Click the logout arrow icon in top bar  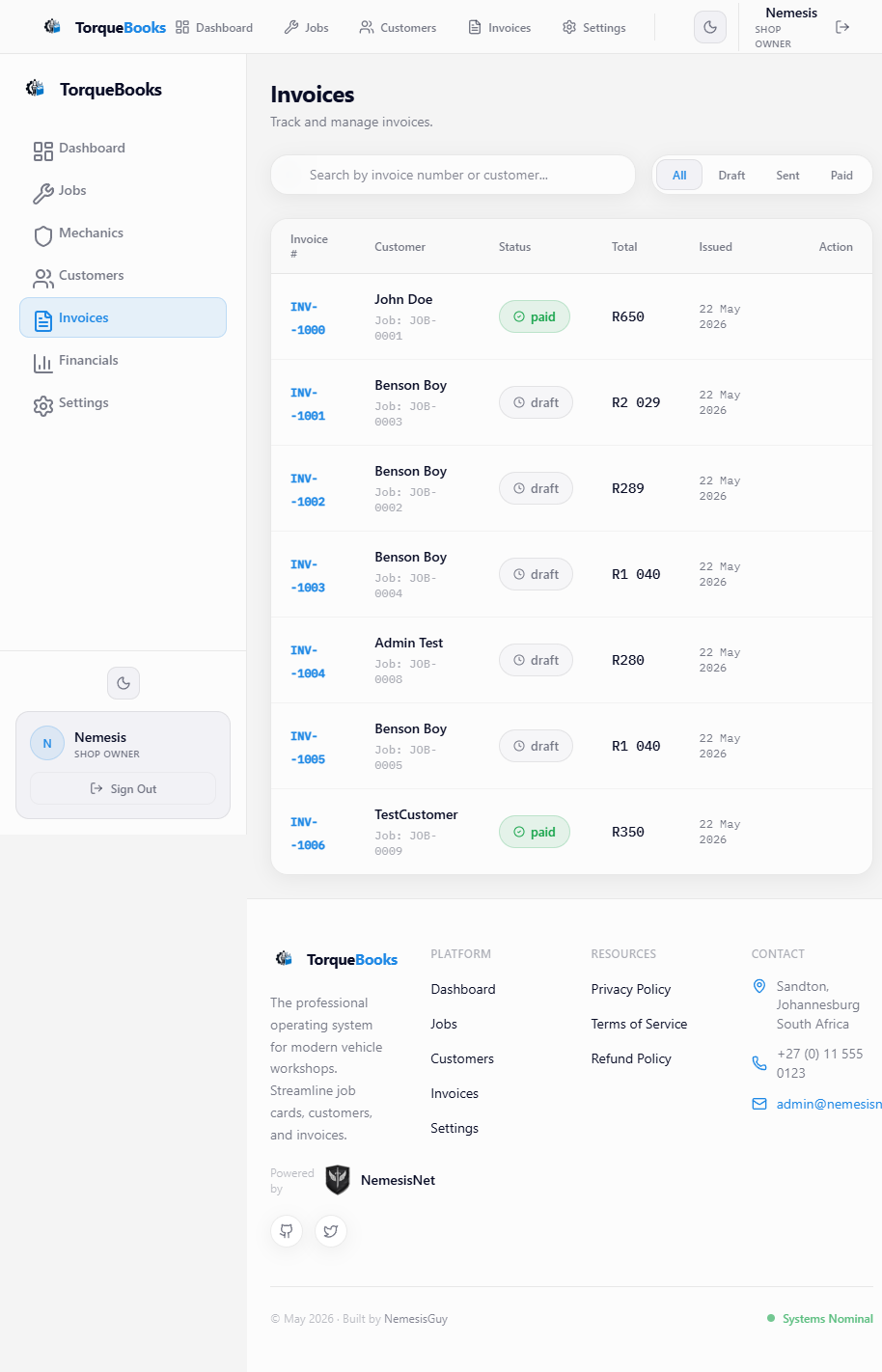(x=842, y=27)
